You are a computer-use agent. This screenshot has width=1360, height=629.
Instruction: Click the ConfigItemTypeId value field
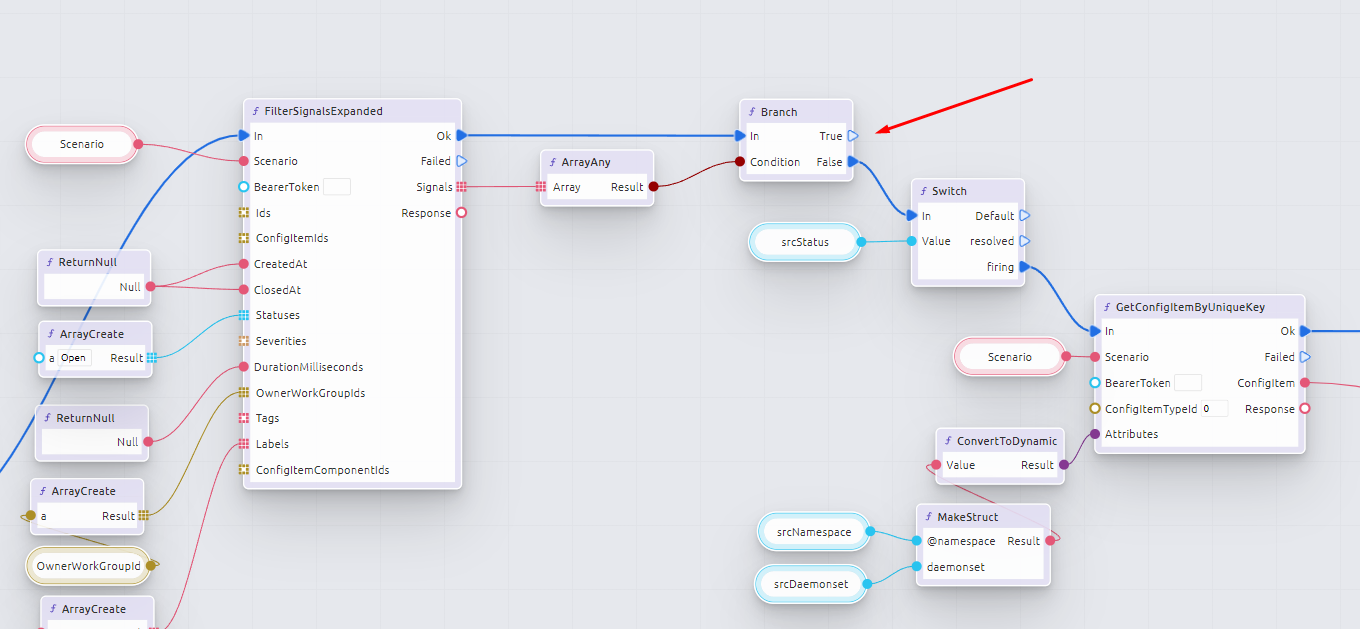coord(1214,409)
